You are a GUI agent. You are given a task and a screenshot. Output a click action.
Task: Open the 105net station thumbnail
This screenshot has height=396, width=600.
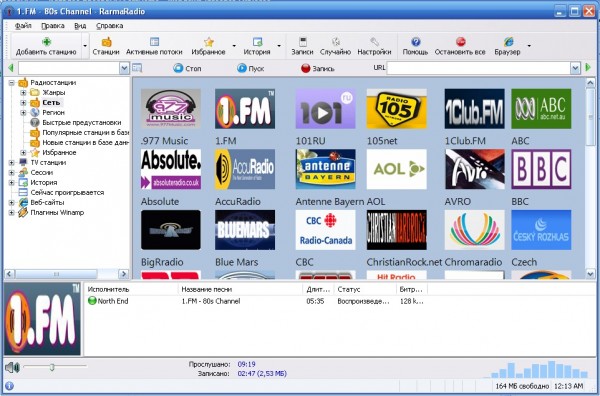[x=396, y=109]
